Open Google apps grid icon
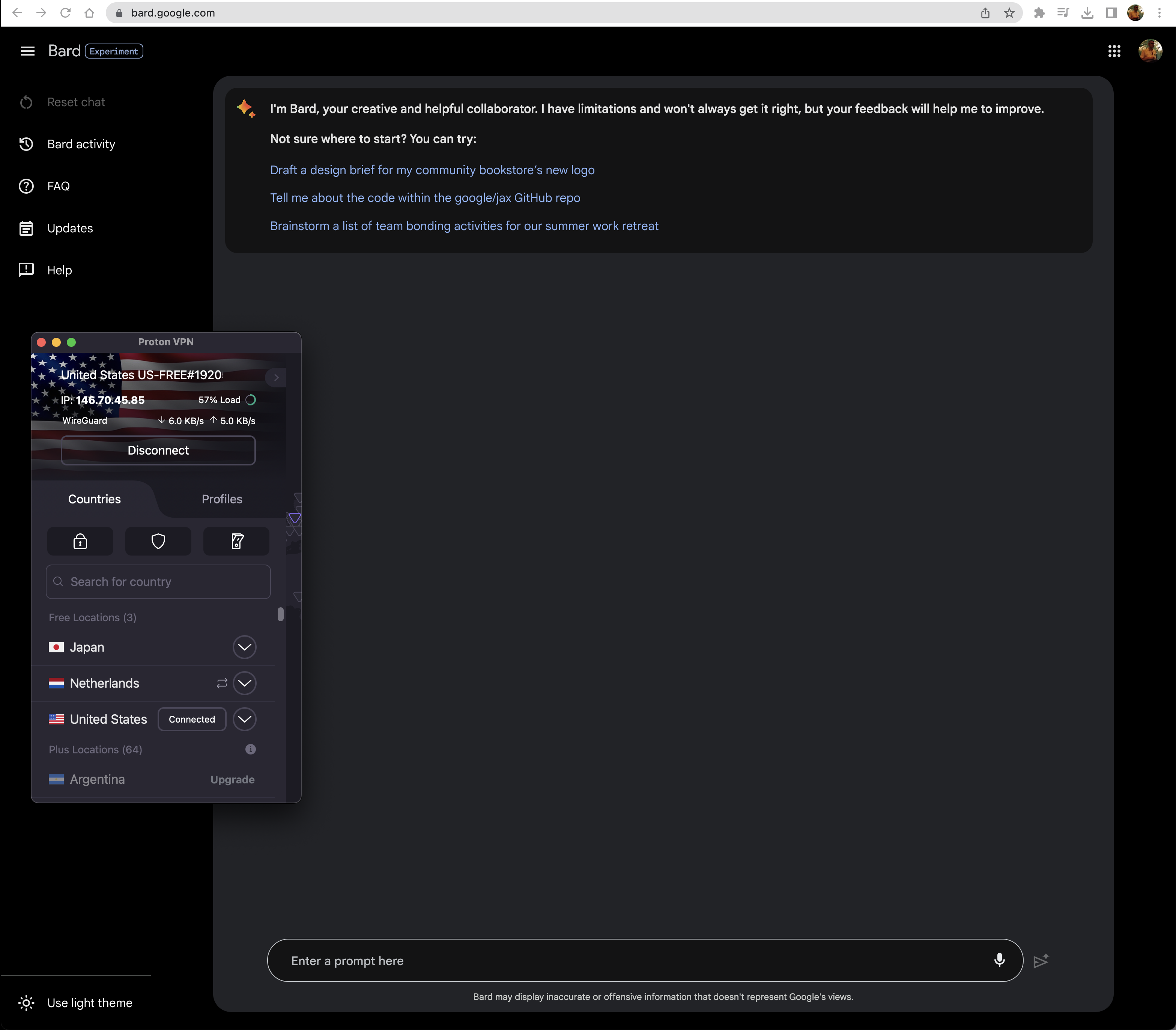1176x1030 pixels. tap(1114, 51)
